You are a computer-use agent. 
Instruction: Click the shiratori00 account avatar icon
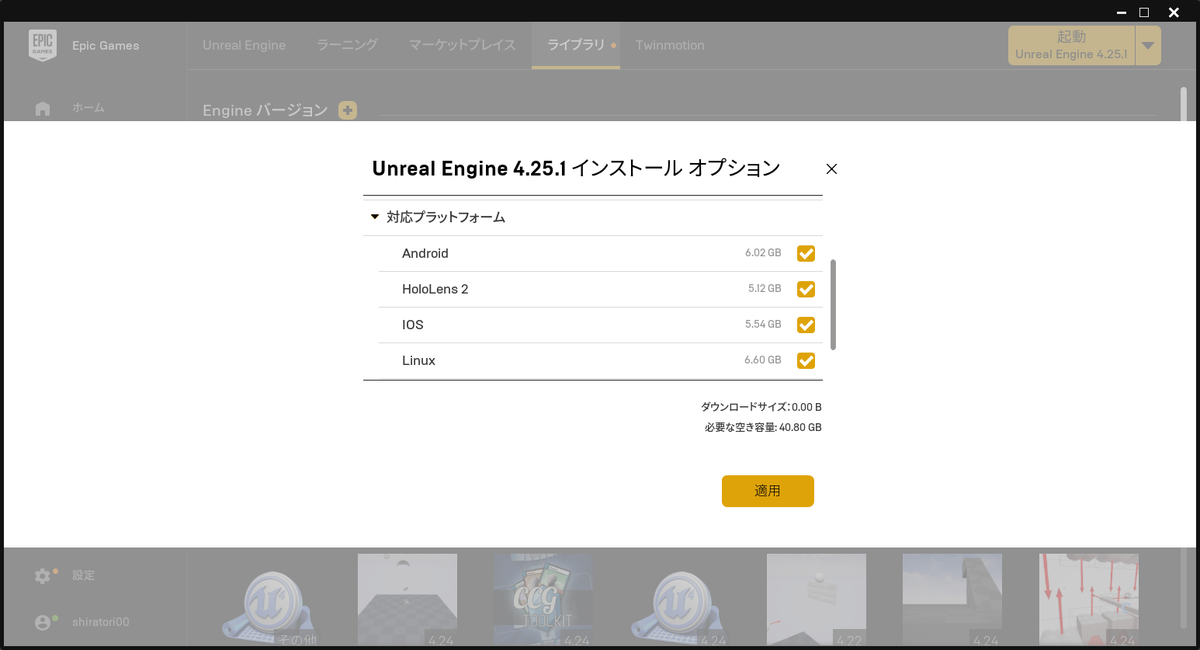click(x=42, y=622)
